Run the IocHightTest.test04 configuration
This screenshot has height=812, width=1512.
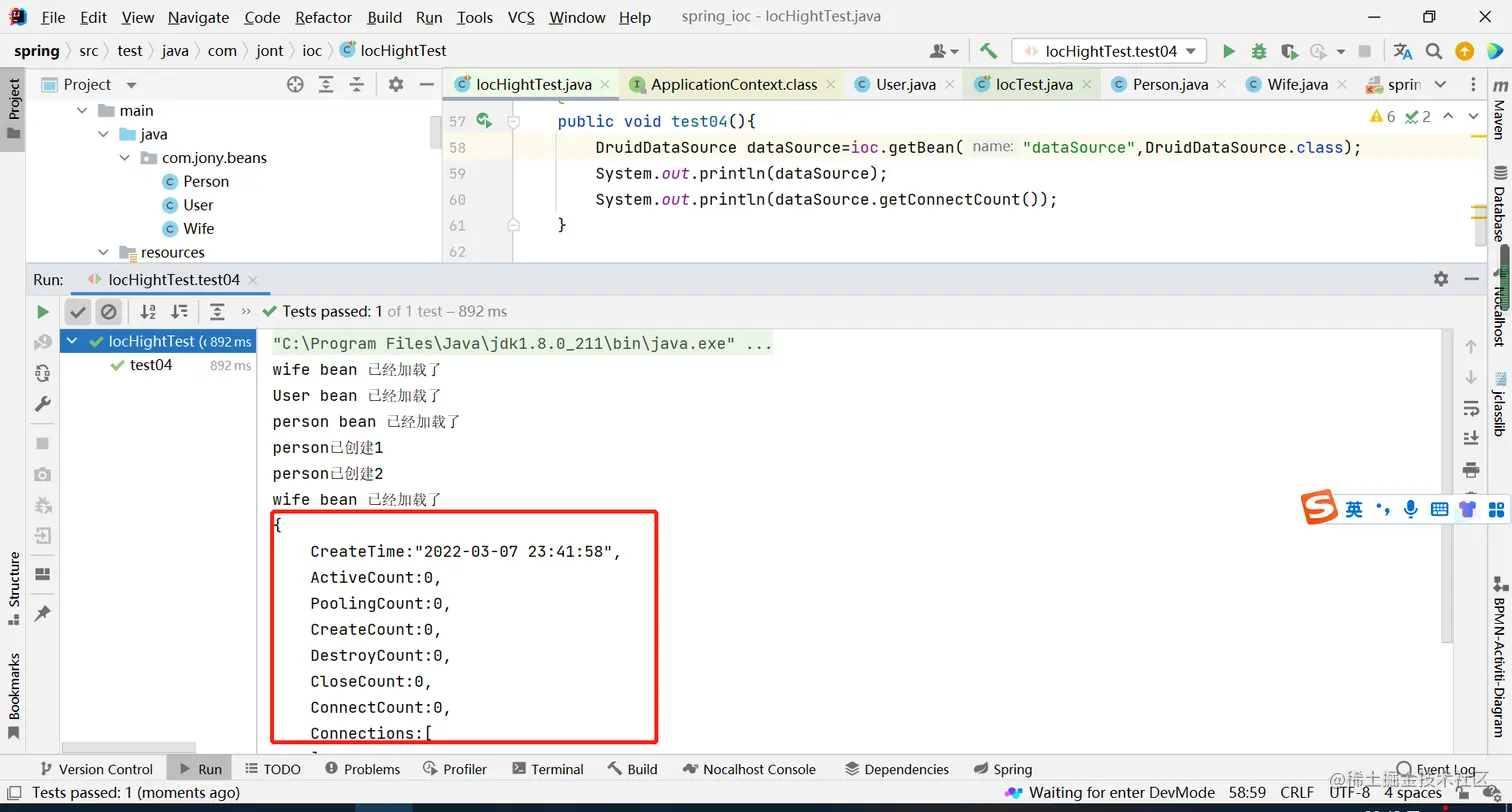pyautogui.click(x=1229, y=51)
